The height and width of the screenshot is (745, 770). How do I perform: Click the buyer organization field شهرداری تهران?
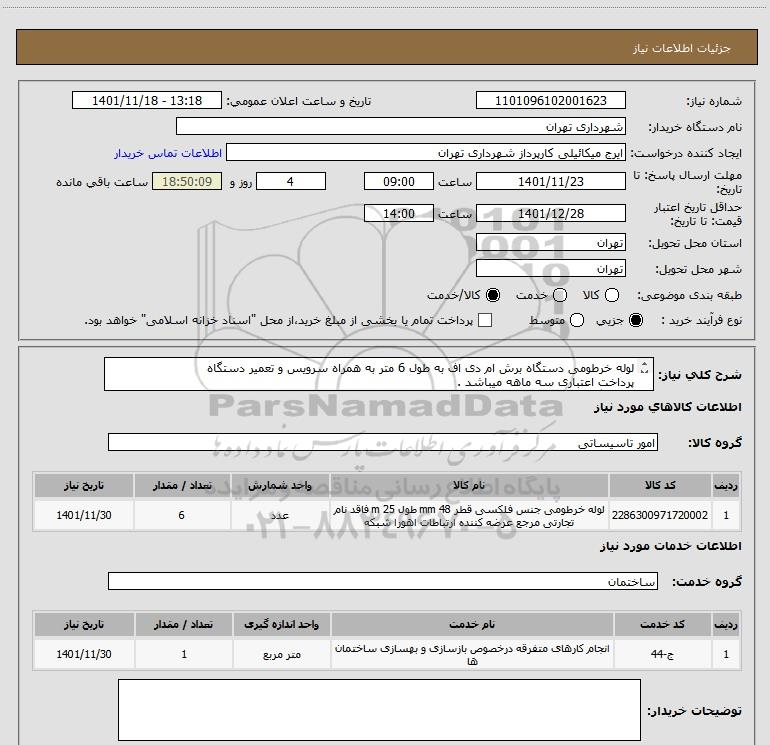pyautogui.click(x=401, y=126)
